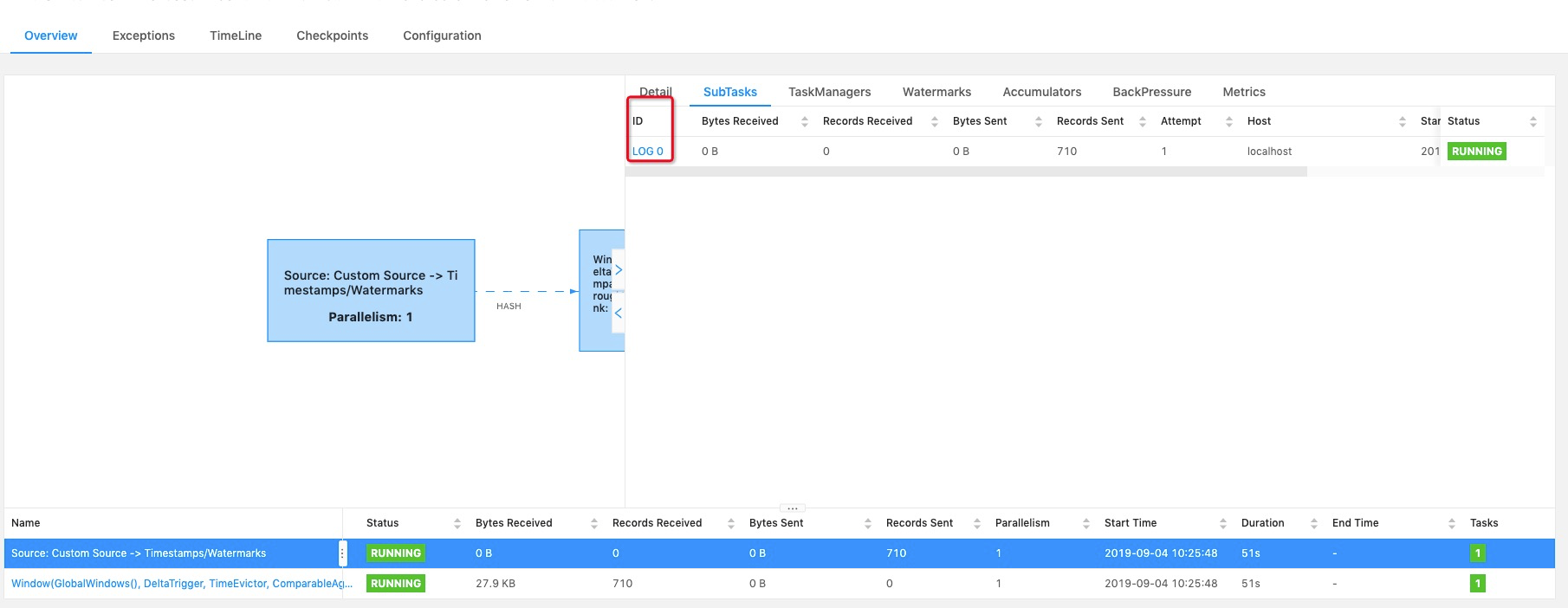This screenshot has width=1568, height=608.
Task: Click the green tasks badge in Window row
Action: click(x=1478, y=584)
